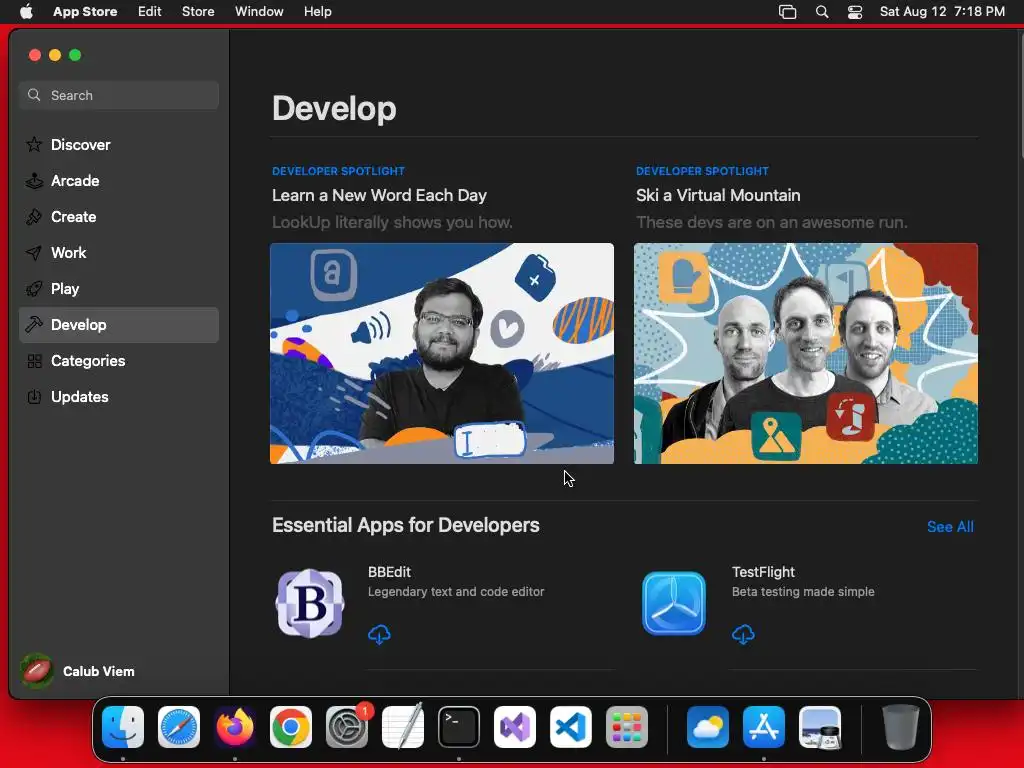Open the Store menu
Viewport: 1024px width, 768px height.
click(198, 12)
